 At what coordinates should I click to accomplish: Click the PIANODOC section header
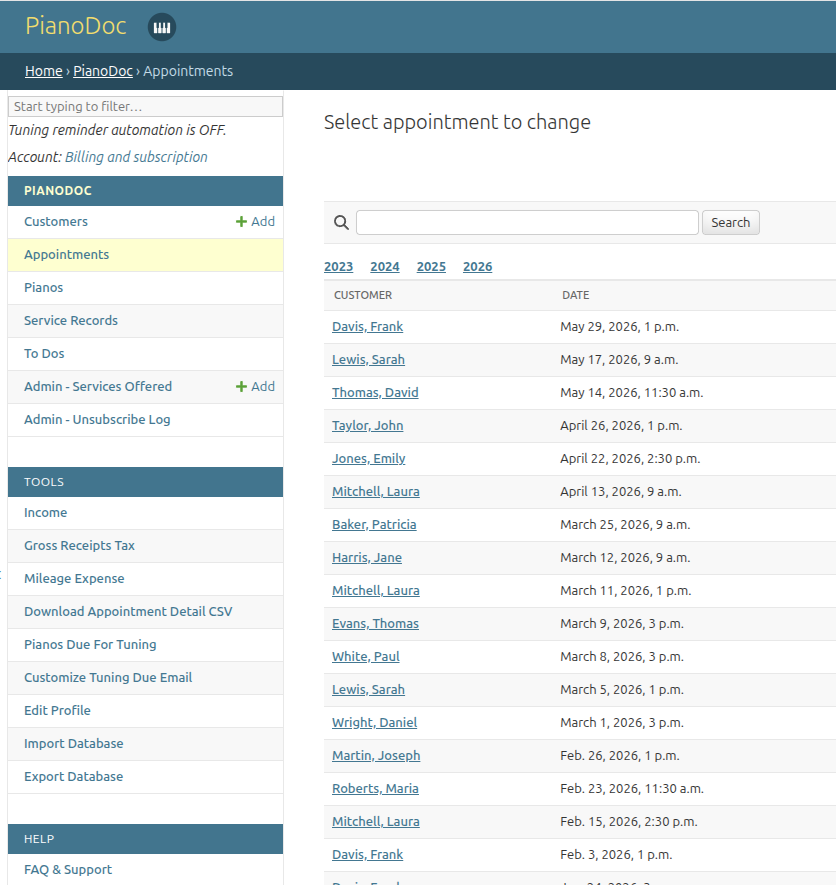point(146,191)
